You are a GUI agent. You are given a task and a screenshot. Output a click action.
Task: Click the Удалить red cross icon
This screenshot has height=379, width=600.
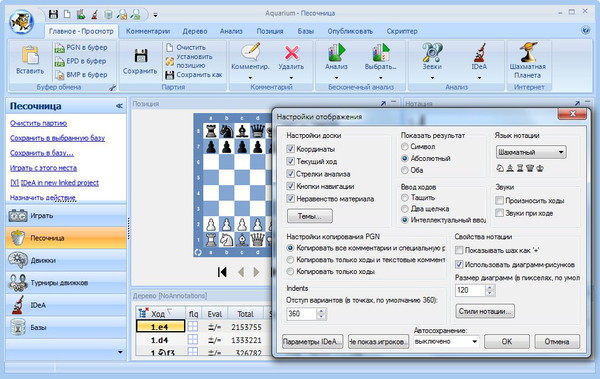tap(292, 52)
